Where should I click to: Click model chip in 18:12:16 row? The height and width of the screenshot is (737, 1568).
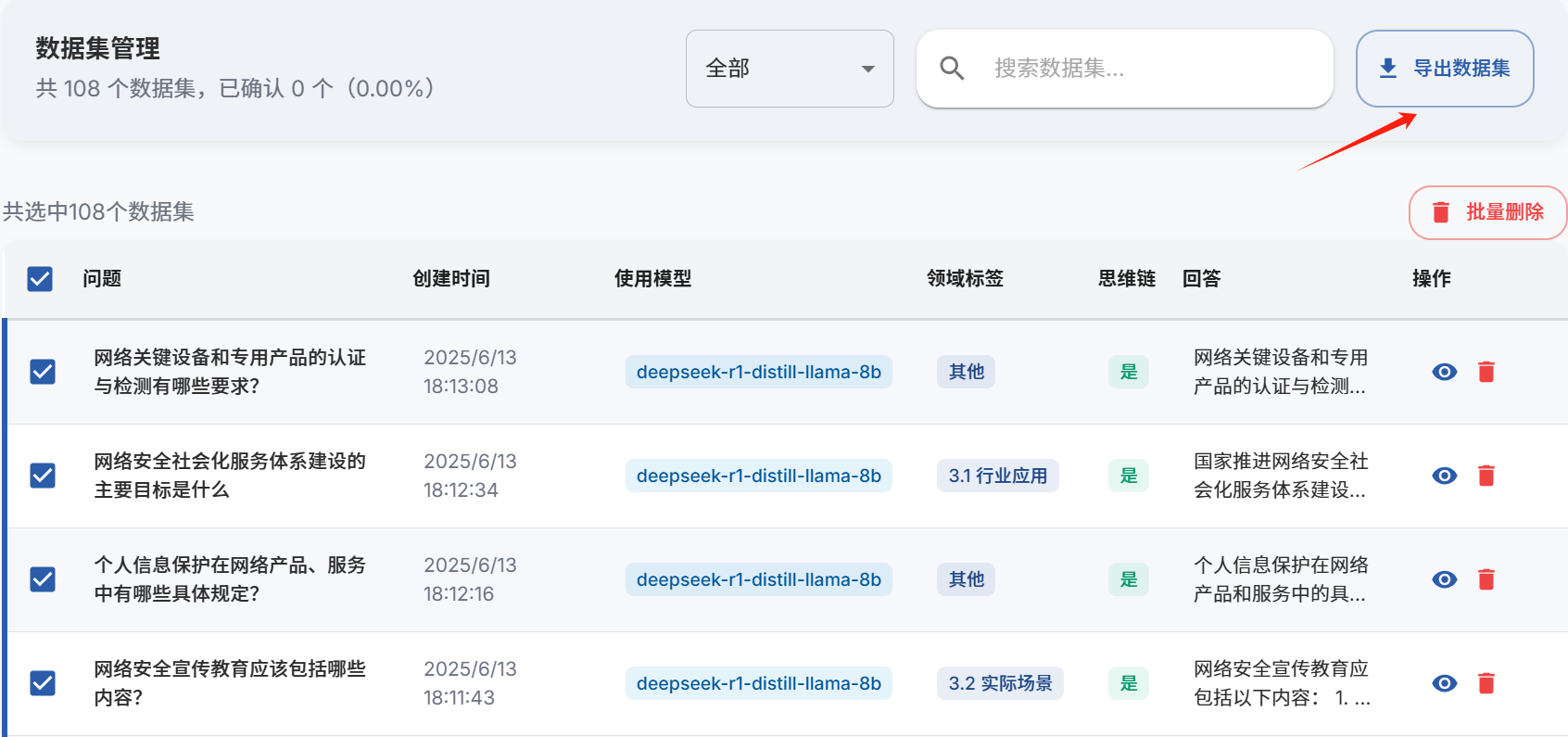(x=759, y=579)
